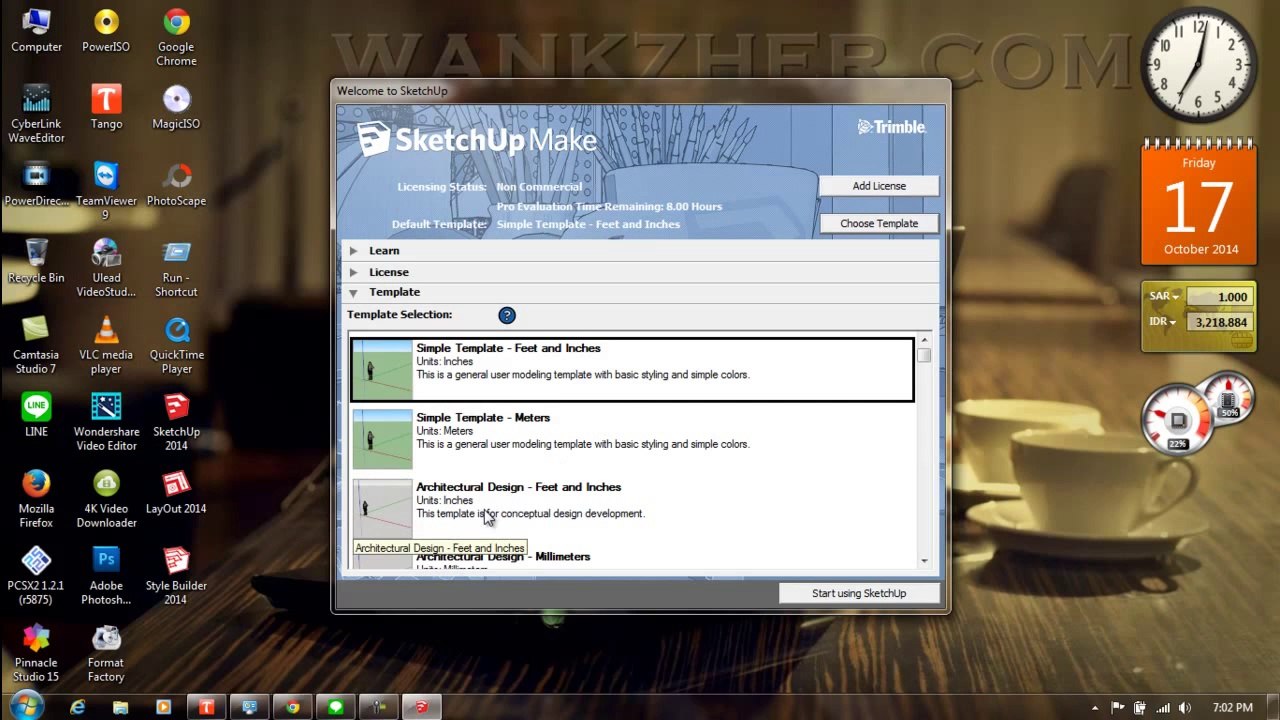Open the IDR currency dropdown in gadget
The width and height of the screenshot is (1280, 720).
(1164, 322)
